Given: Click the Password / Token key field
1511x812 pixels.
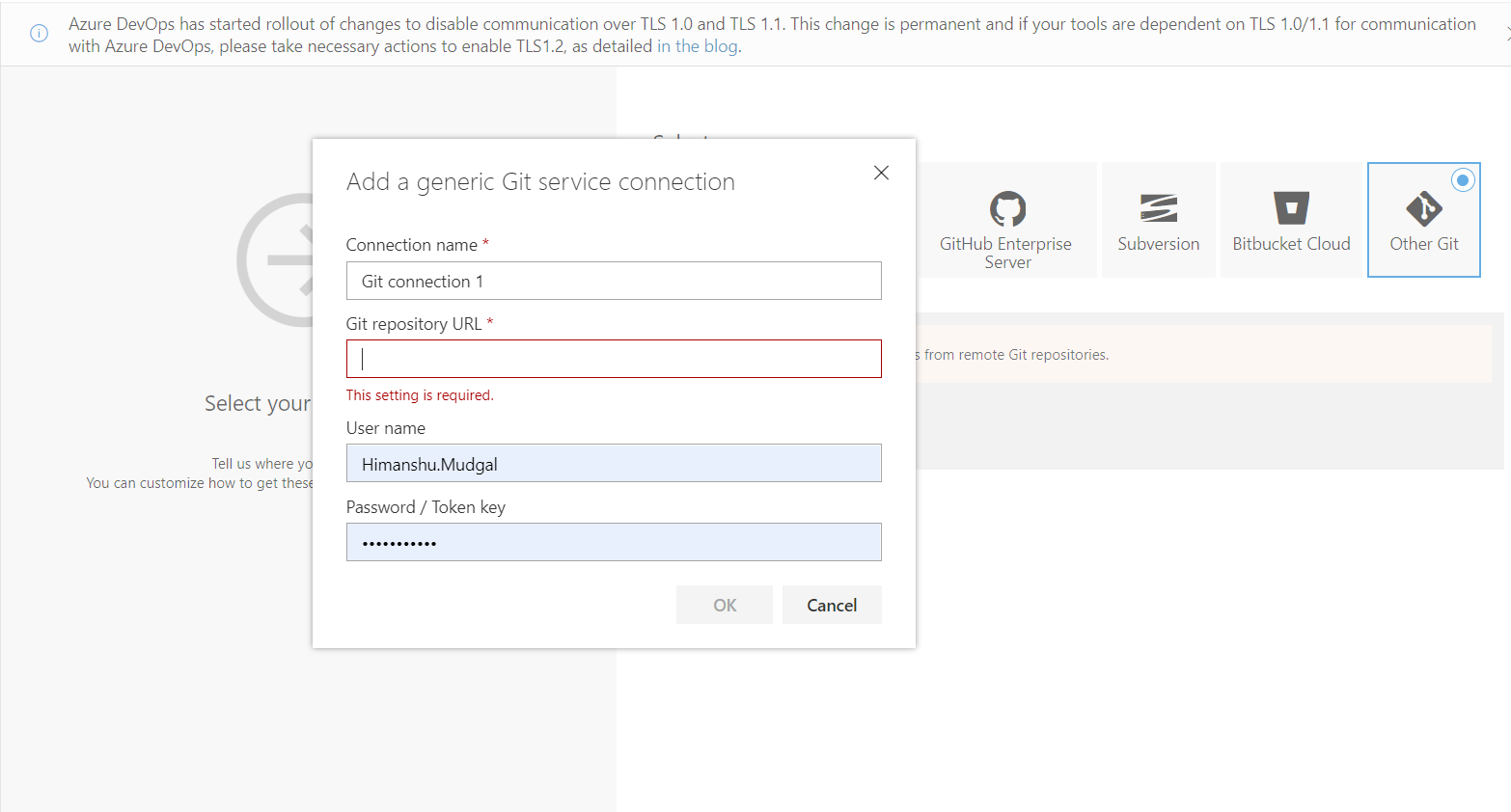Looking at the screenshot, I should pyautogui.click(x=614, y=542).
